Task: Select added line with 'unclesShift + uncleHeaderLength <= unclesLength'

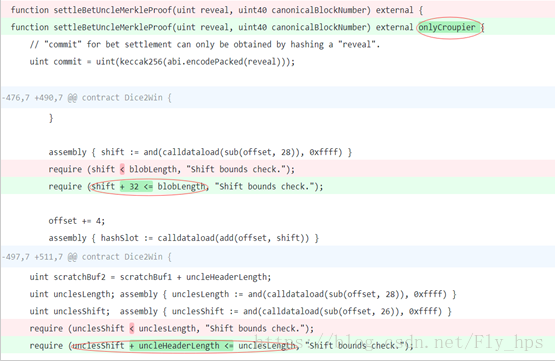Action: tap(278, 345)
